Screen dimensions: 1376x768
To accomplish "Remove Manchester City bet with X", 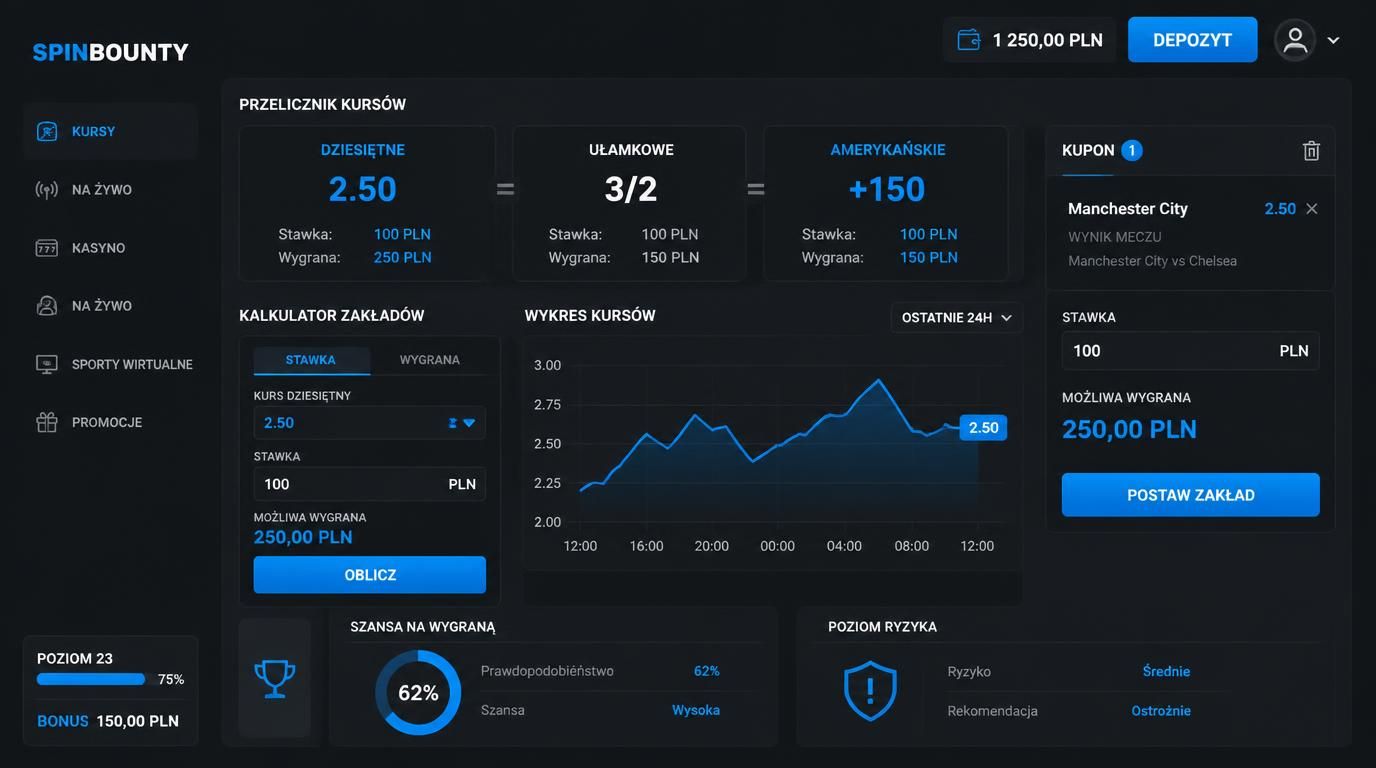I will (x=1312, y=209).
